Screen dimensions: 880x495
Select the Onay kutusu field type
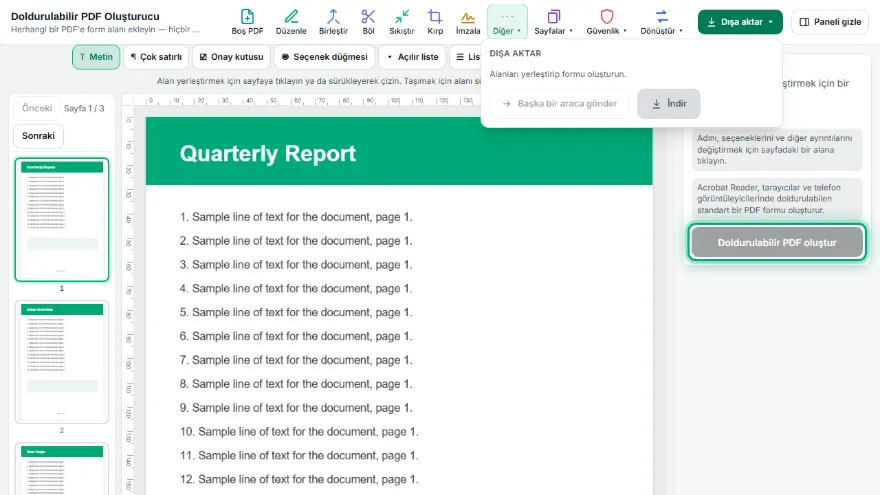point(231,57)
